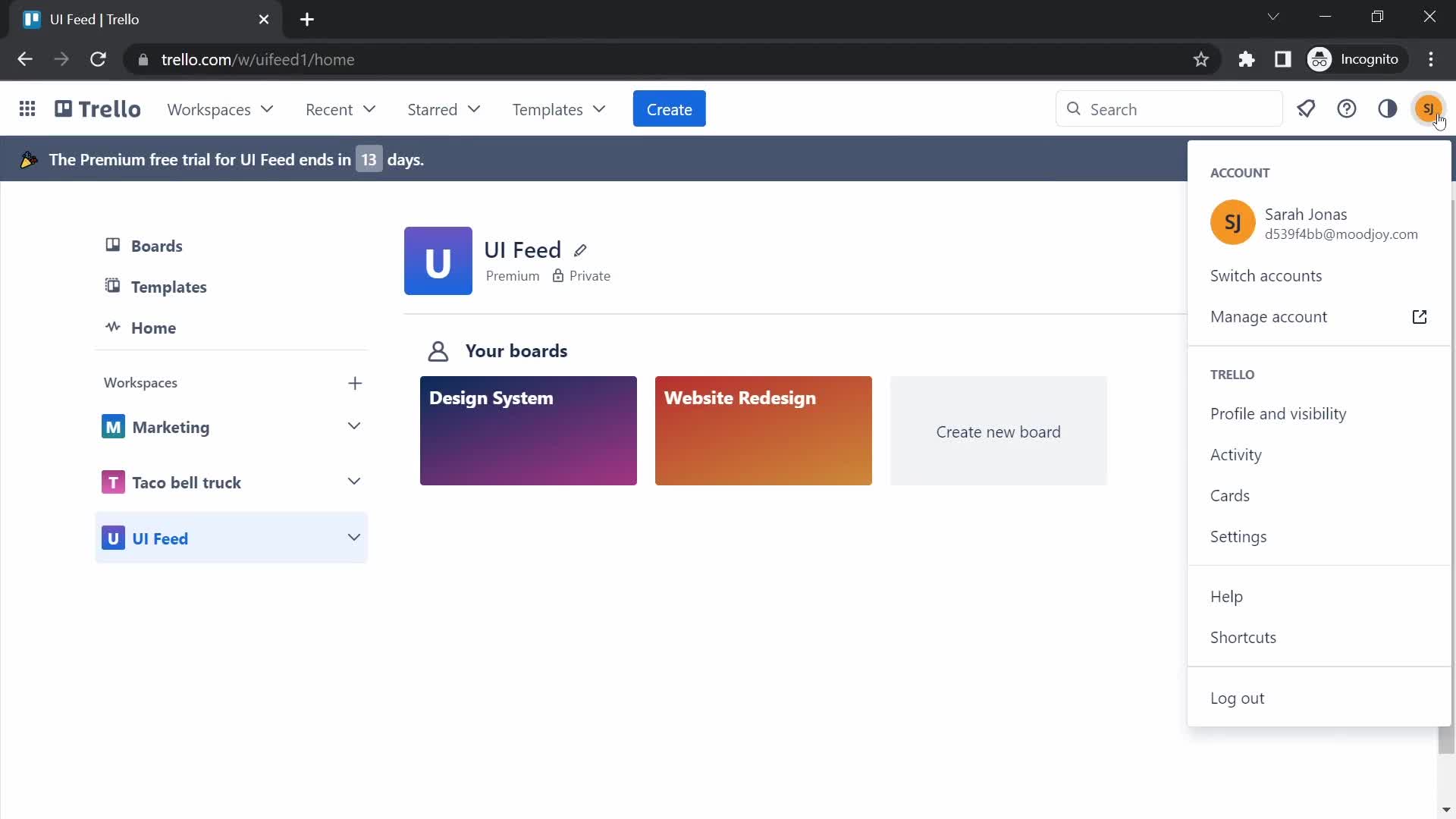Open the Website Redesign board

[x=764, y=431]
